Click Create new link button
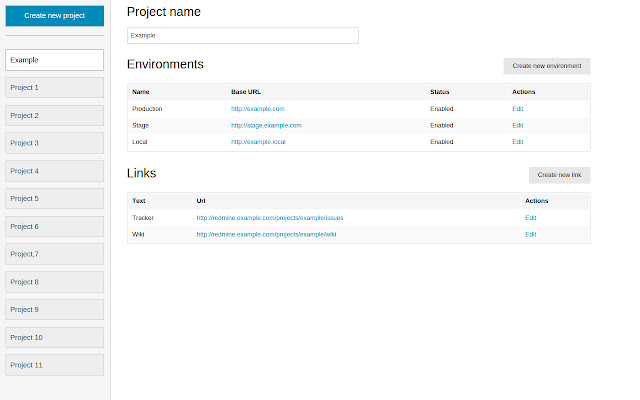Viewport: 640px width, 400px height. (560, 175)
